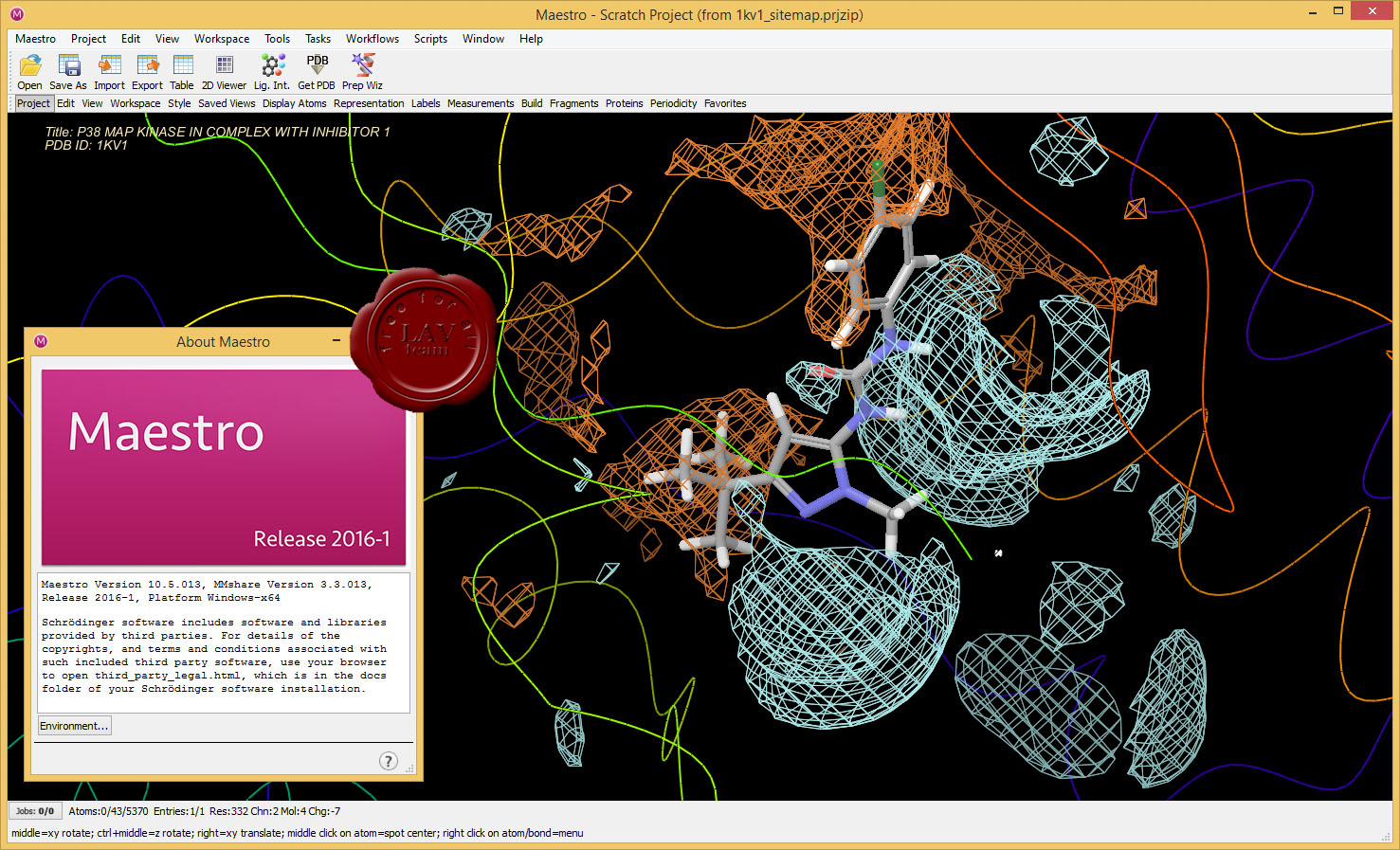Open the Workspace menu
This screenshot has width=1400, height=850.
[x=222, y=39]
